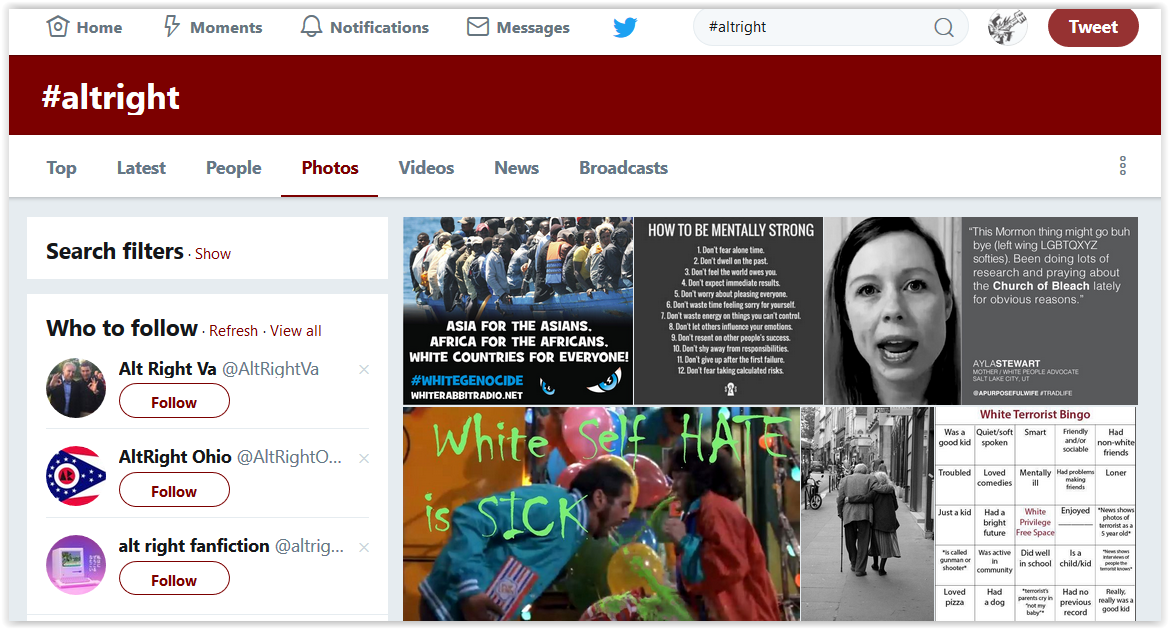Screen dimensions: 1169x629
Task: Open Messages via envelope icon
Action: click(477, 27)
